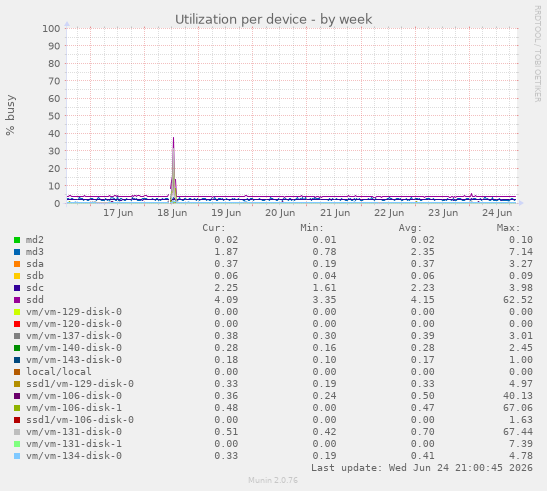Click the sda device label
This screenshot has width=547, height=491.
(x=35, y=264)
